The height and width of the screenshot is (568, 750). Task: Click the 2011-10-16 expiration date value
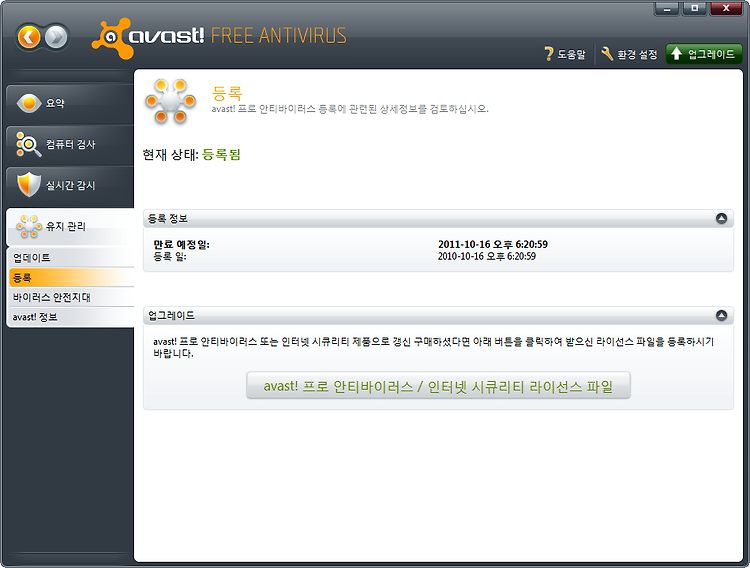coord(493,245)
